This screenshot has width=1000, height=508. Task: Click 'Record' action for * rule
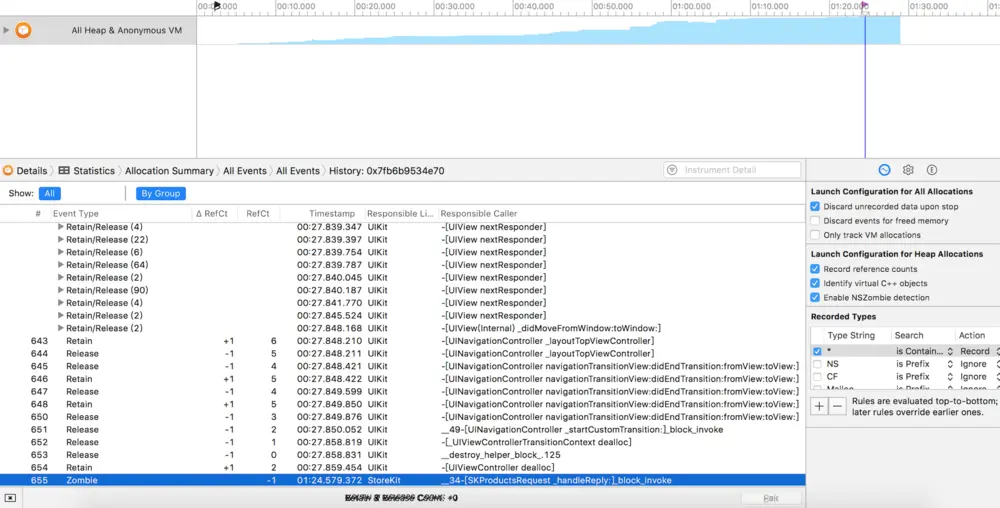(974, 351)
